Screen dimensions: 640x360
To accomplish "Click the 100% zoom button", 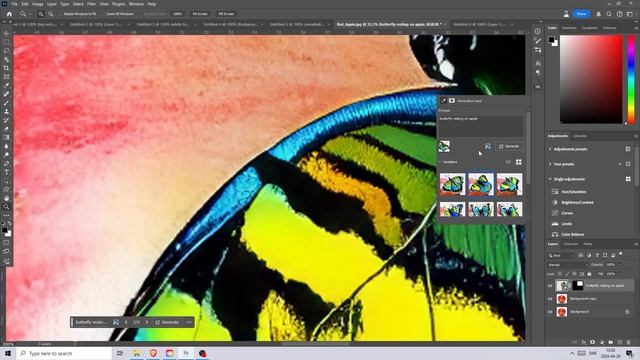I will [177, 14].
